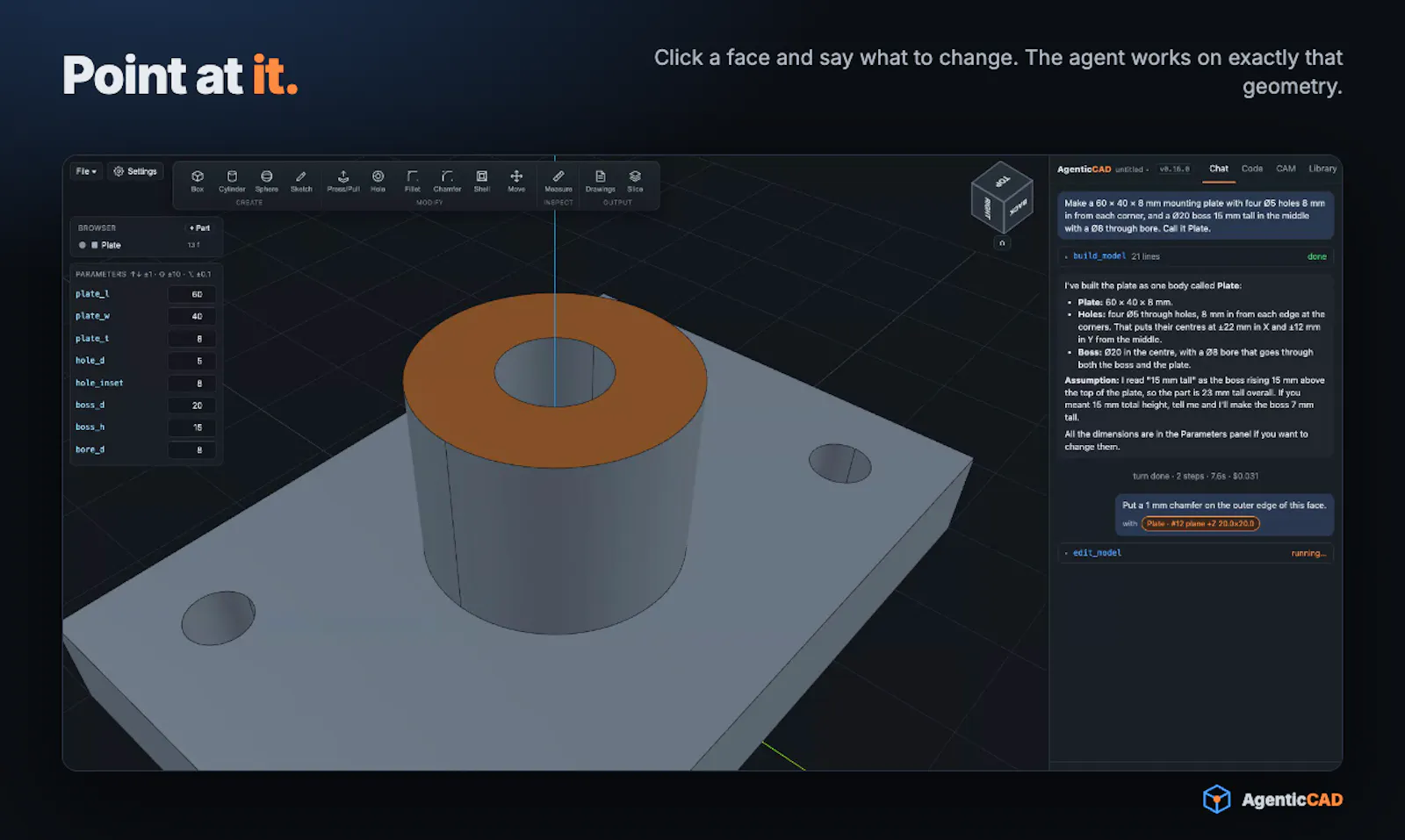The height and width of the screenshot is (840, 1405).
Task: Switch to the Chat tab
Action: 1219,169
